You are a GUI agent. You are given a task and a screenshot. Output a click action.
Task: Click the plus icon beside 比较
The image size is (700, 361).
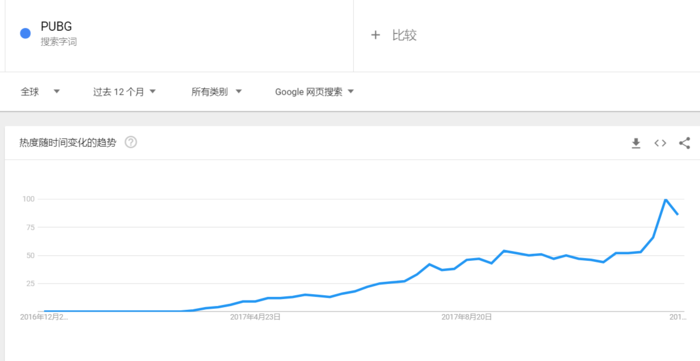[x=375, y=35]
